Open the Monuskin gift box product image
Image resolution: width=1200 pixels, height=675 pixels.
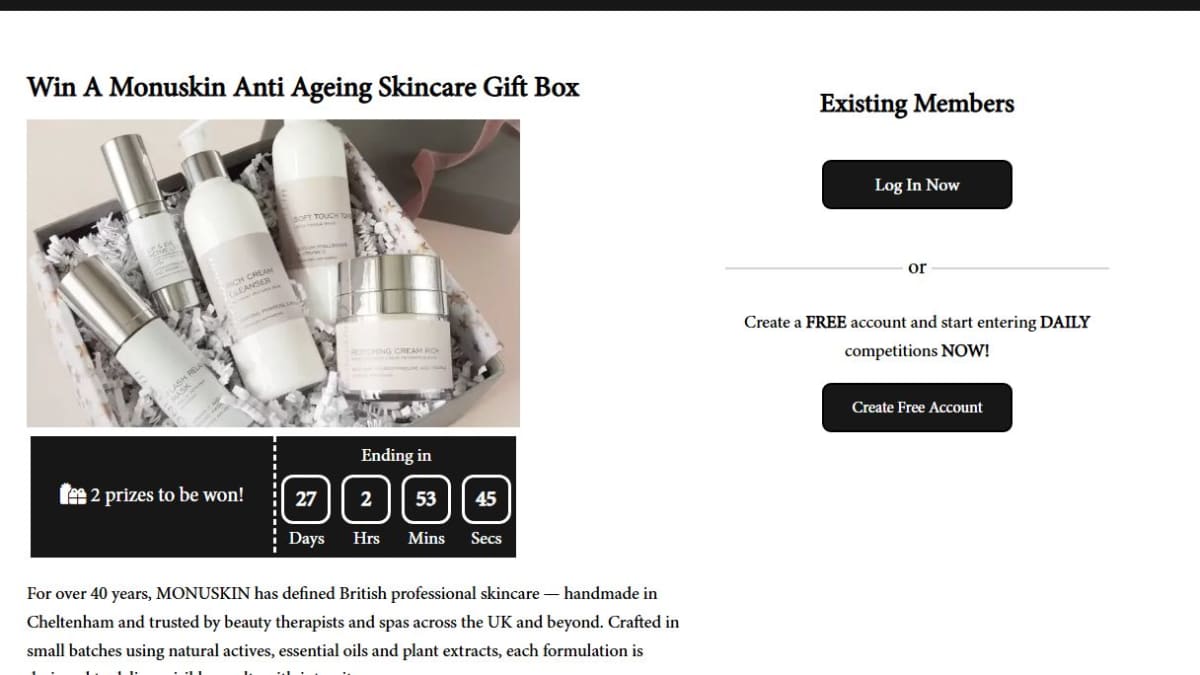[x=273, y=273]
